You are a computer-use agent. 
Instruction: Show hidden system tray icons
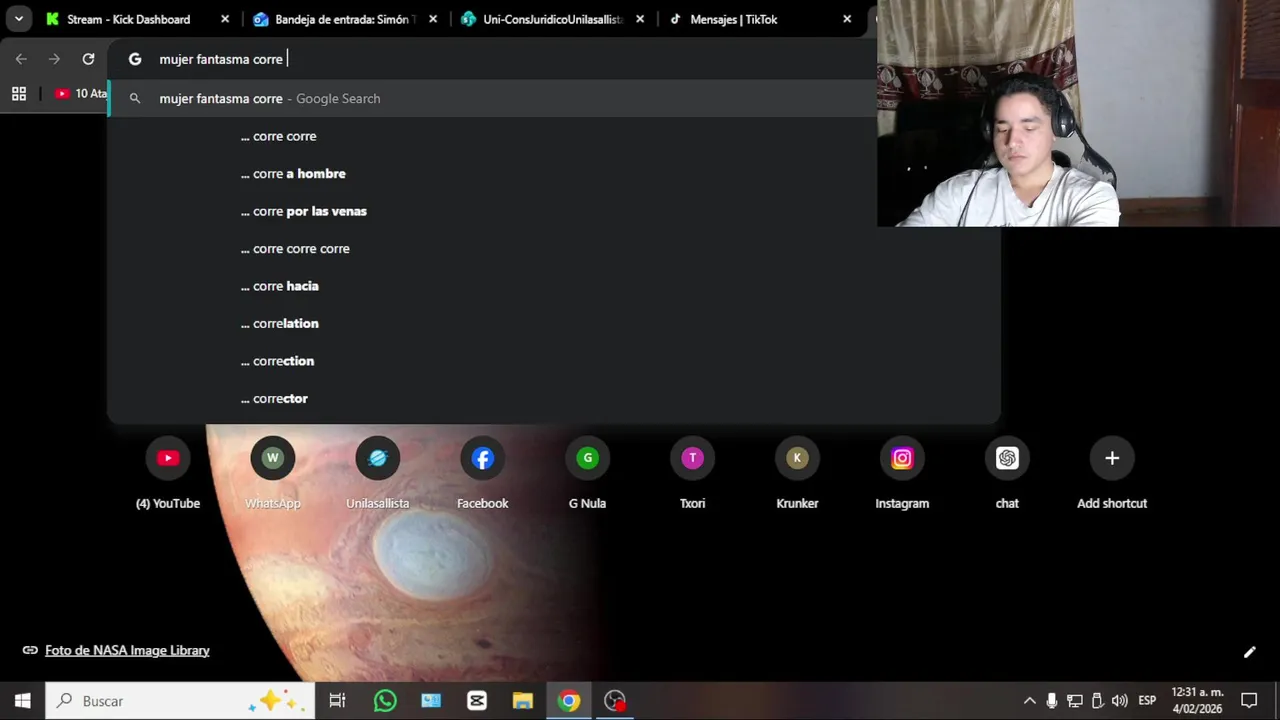coord(1029,701)
